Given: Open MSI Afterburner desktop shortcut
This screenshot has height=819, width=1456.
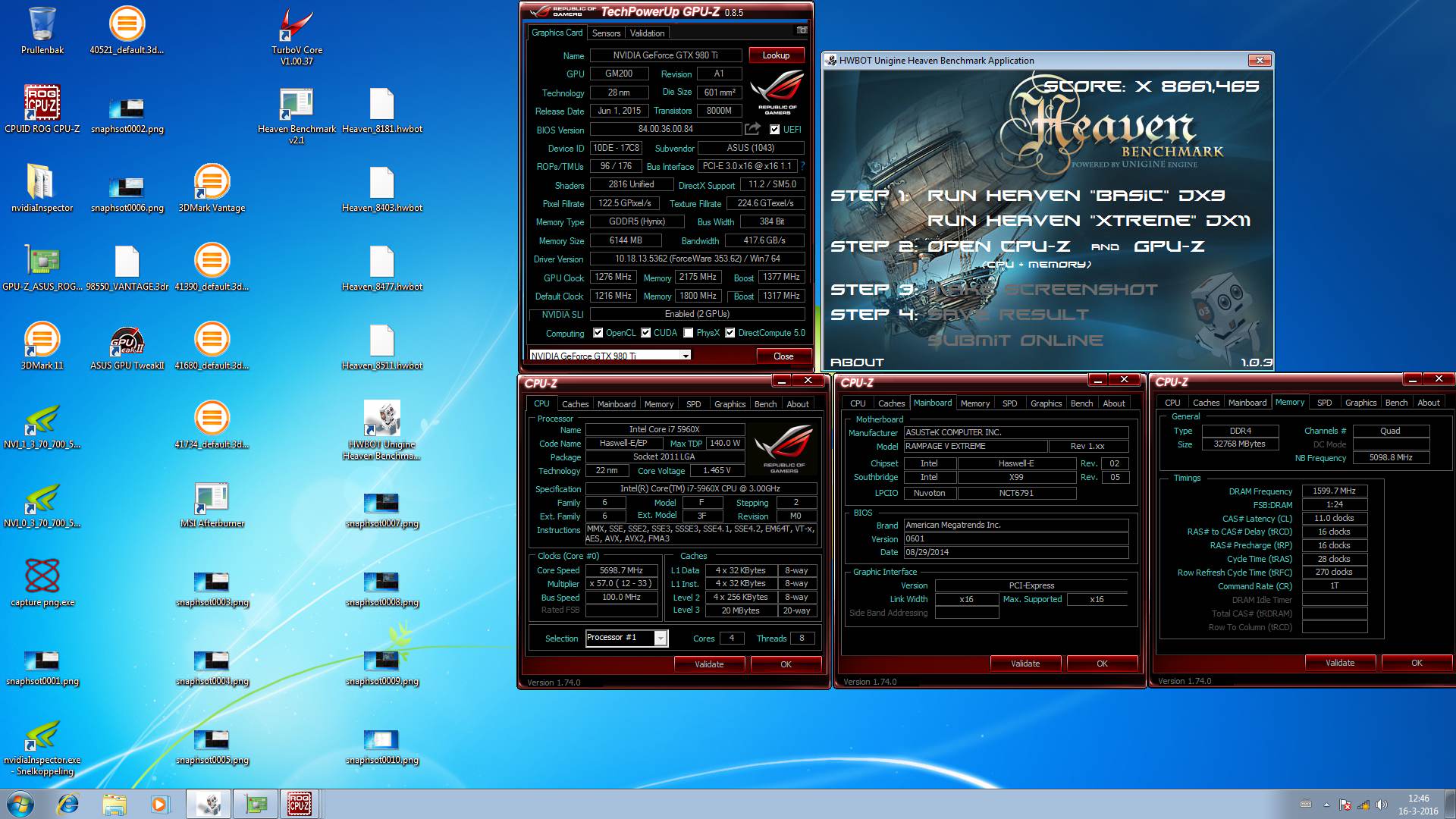Looking at the screenshot, I should pos(212,504).
